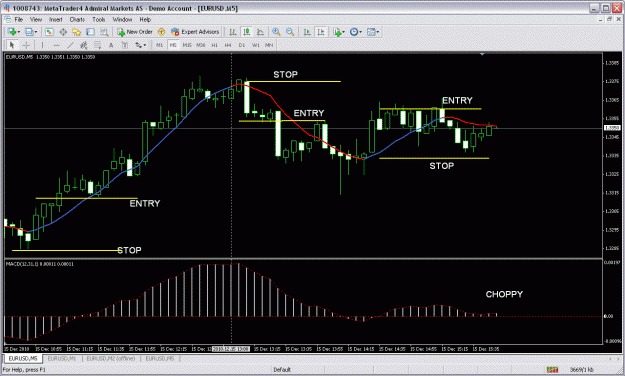Open the Templates icon
625x376 pixels.
[371, 32]
